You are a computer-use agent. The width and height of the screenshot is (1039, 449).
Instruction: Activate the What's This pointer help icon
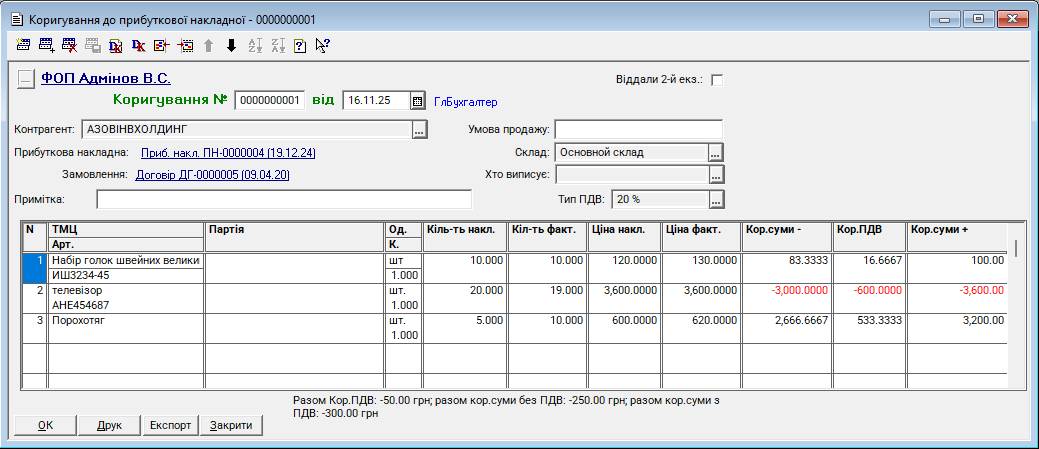point(323,45)
